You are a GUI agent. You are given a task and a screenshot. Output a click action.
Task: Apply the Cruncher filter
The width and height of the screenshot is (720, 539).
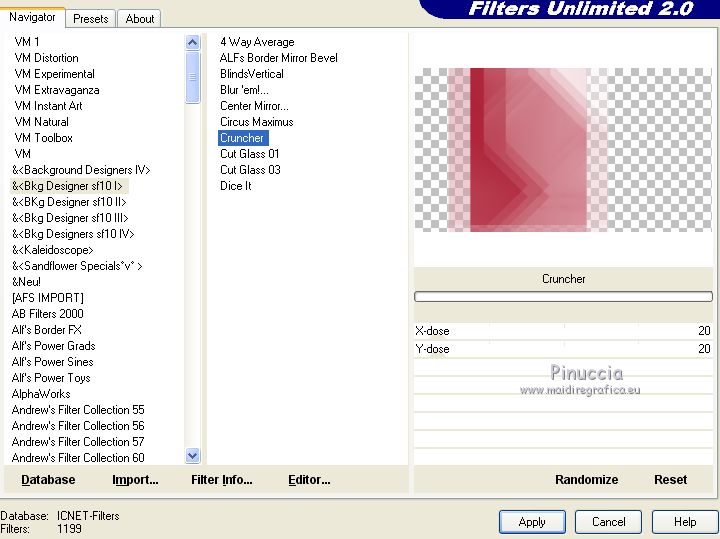pos(532,522)
